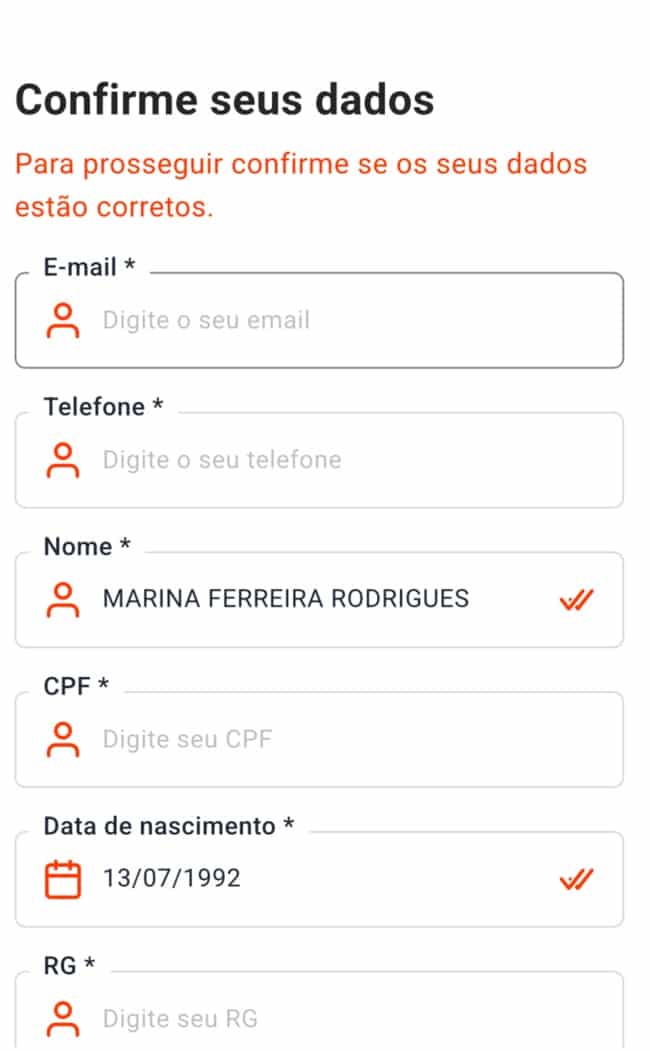Viewport: 650px width, 1051px height.
Task: Click the Telefone field label
Action: [99, 406]
